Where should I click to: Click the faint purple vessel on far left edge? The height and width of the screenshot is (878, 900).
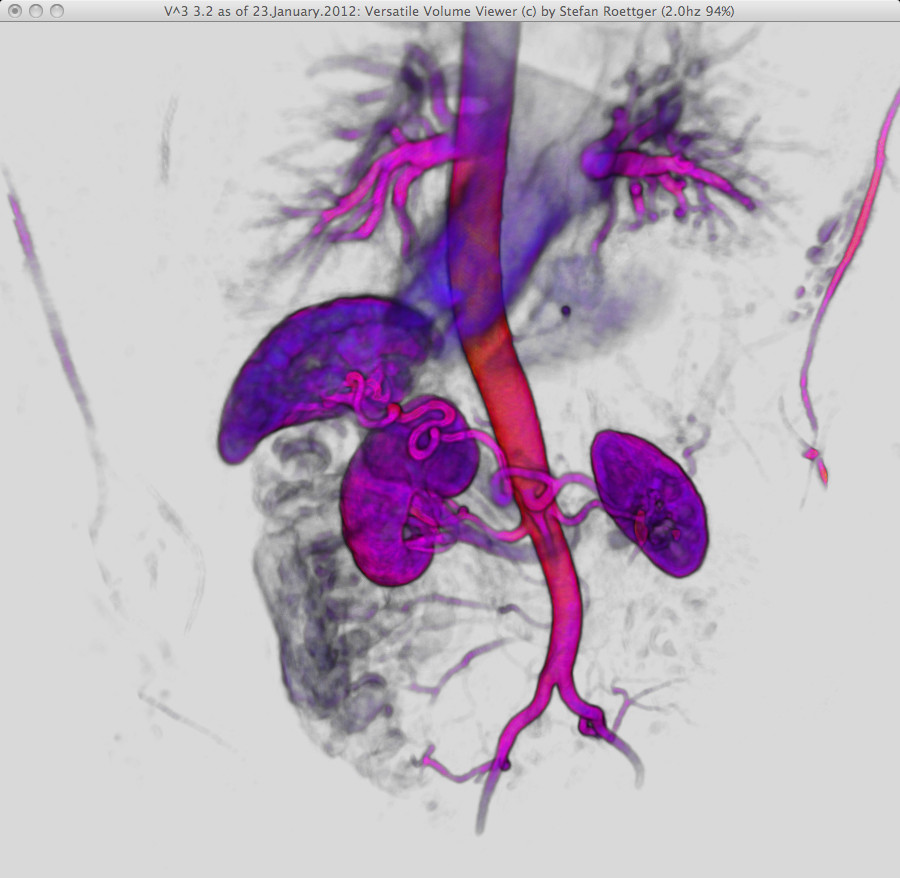pos(50,300)
